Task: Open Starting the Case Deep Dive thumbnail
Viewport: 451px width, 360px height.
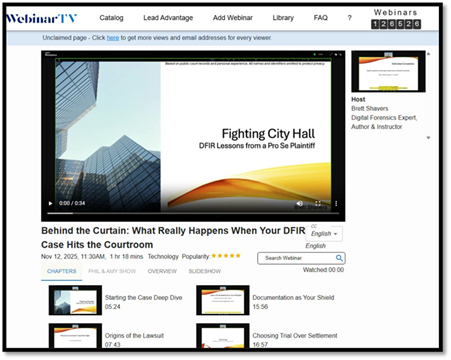Action: click(x=75, y=300)
